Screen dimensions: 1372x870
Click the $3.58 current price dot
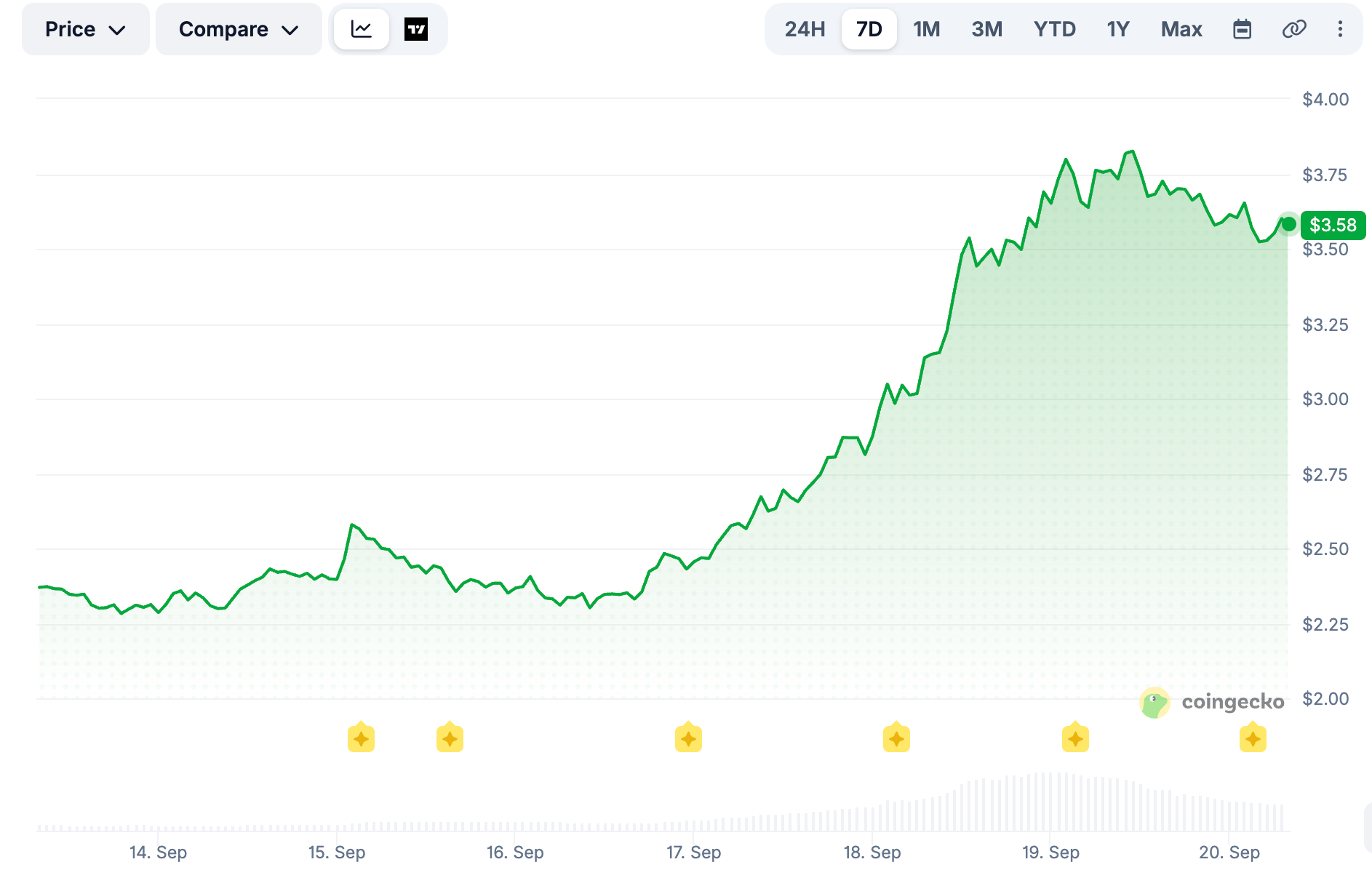coord(1288,224)
